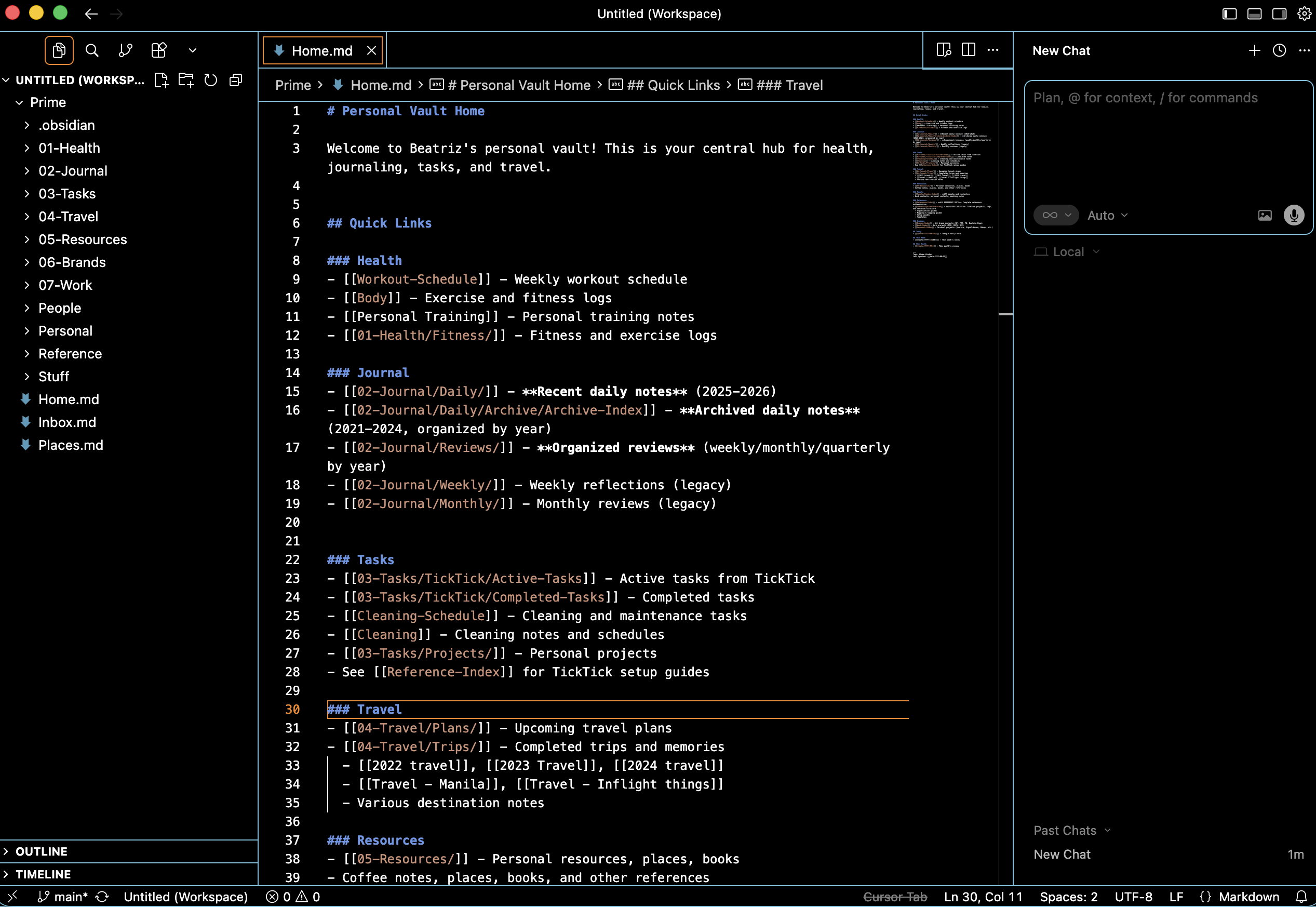Toggle the bottom panel layout button
The height and width of the screenshot is (907, 1316).
pyautogui.click(x=1254, y=14)
